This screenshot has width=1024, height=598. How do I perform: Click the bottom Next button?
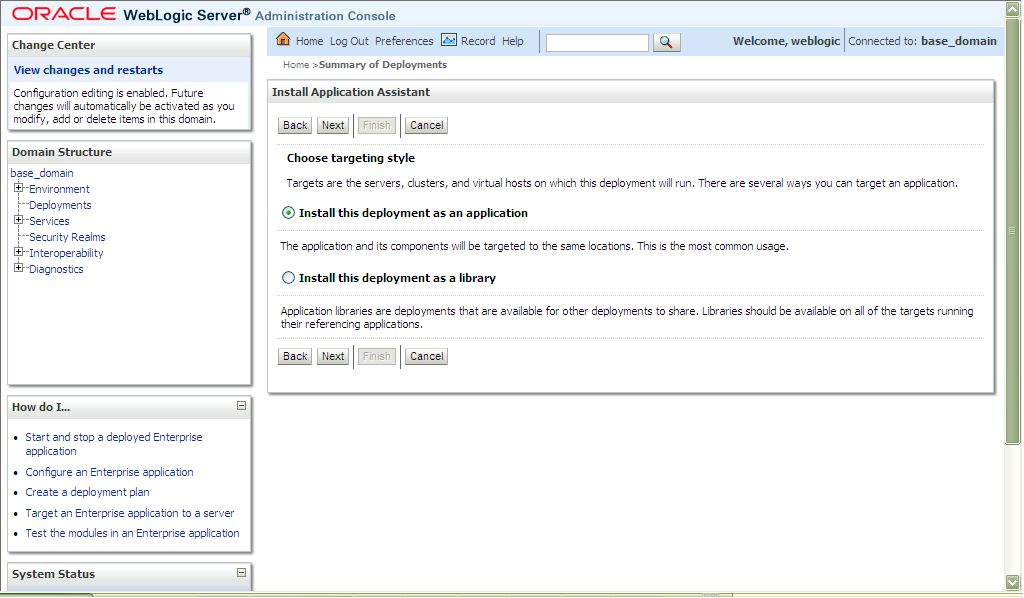[x=333, y=356]
